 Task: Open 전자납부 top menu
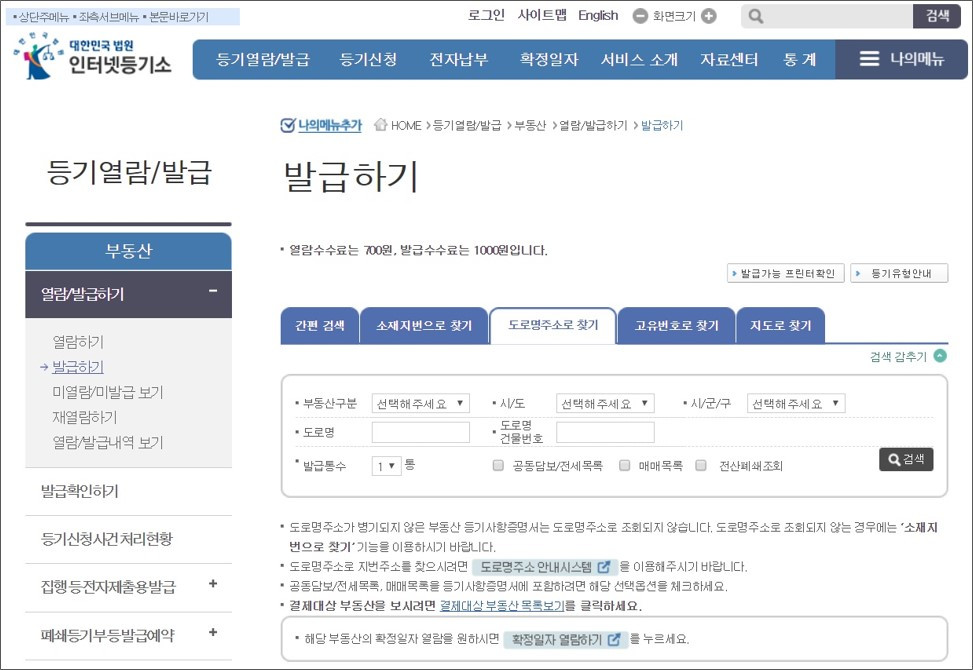point(459,60)
